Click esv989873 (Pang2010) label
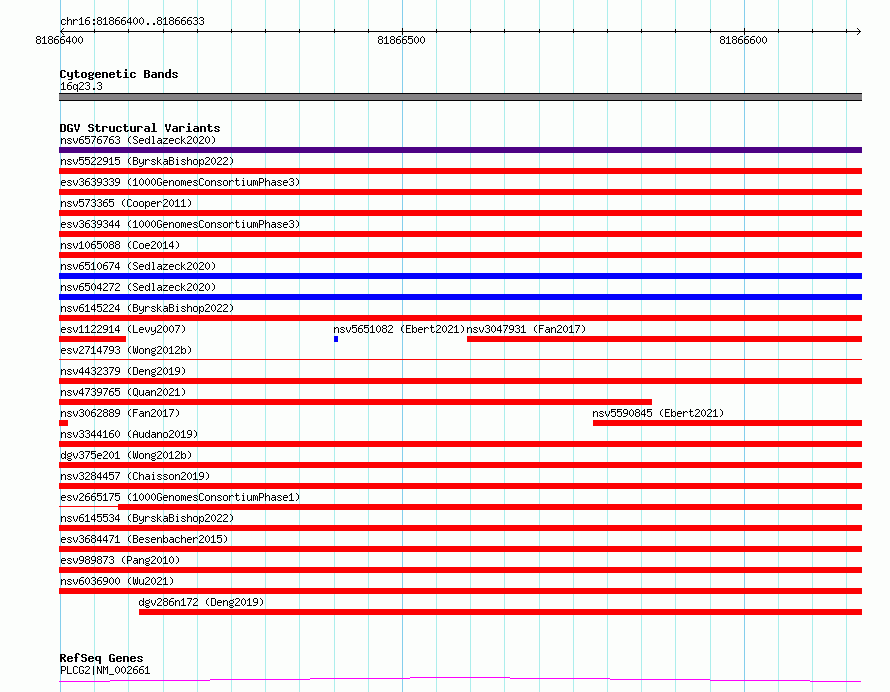The height and width of the screenshot is (692, 890). pyautogui.click(x=120, y=560)
